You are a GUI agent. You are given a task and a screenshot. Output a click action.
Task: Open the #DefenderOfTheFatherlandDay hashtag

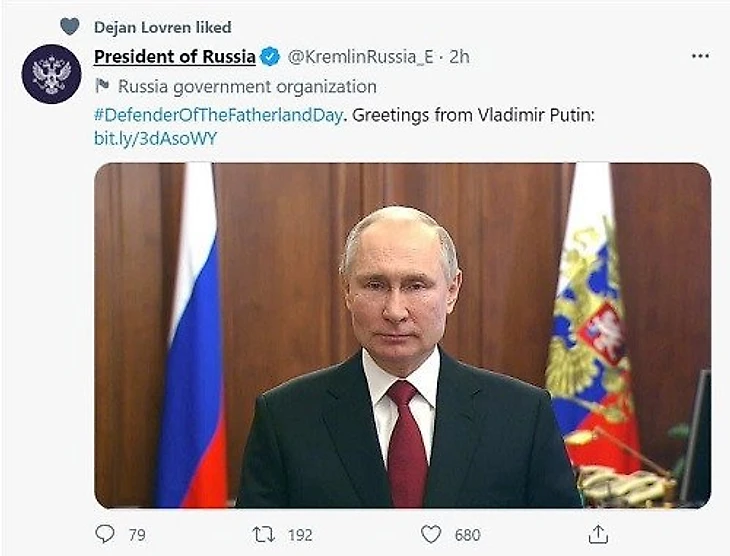(x=218, y=114)
